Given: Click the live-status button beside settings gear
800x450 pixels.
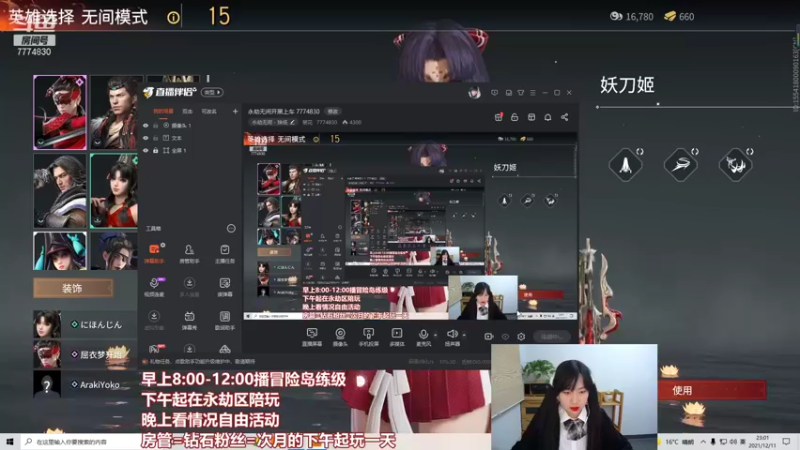Looking at the screenshot, I should pyautogui.click(x=552, y=337).
